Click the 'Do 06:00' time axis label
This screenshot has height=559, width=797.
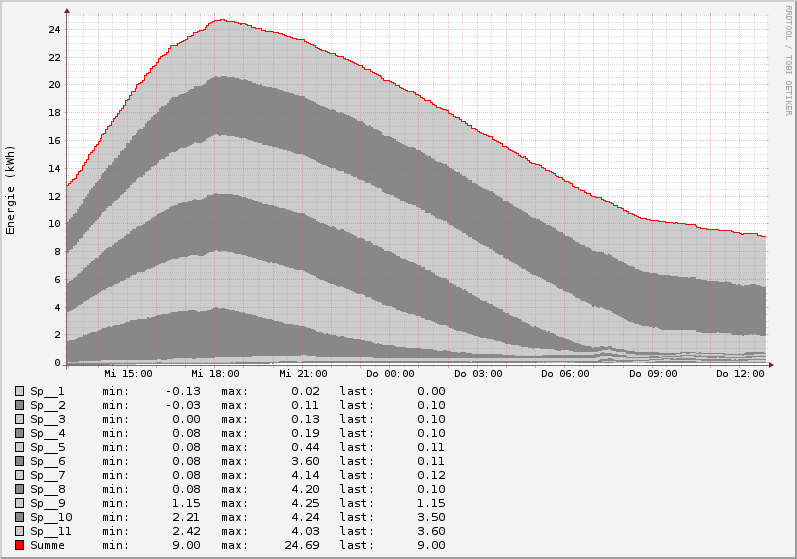click(565, 373)
